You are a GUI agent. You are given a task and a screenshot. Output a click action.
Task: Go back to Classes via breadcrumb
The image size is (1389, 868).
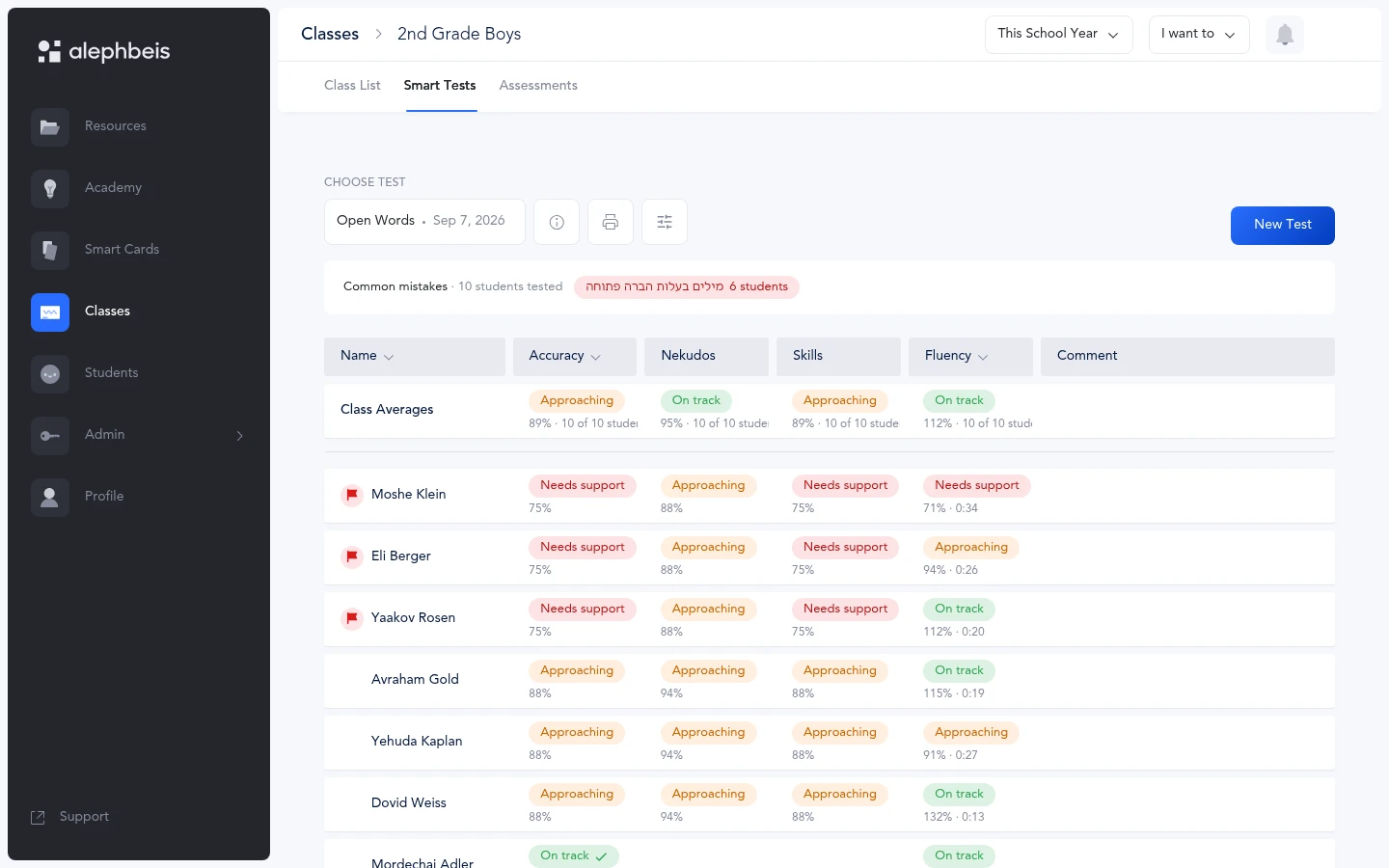(330, 34)
